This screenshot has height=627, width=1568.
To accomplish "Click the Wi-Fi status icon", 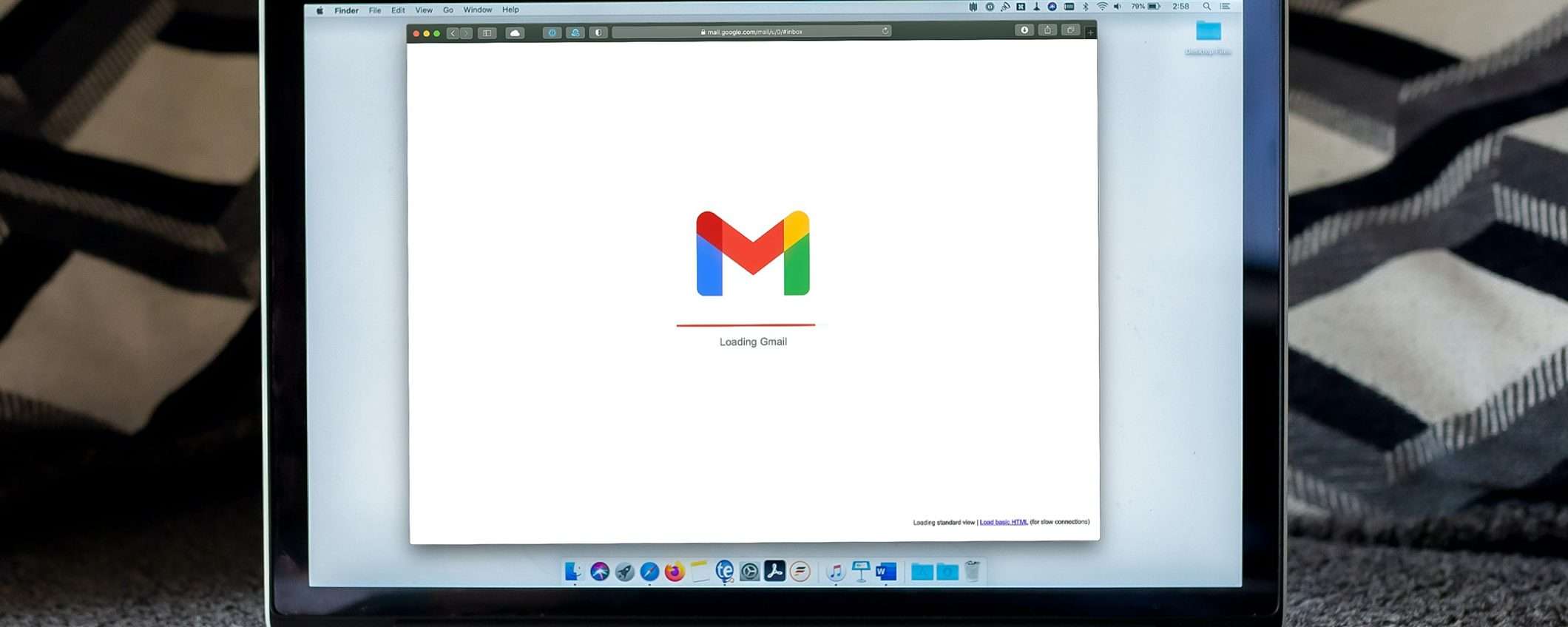I will coord(1102,7).
